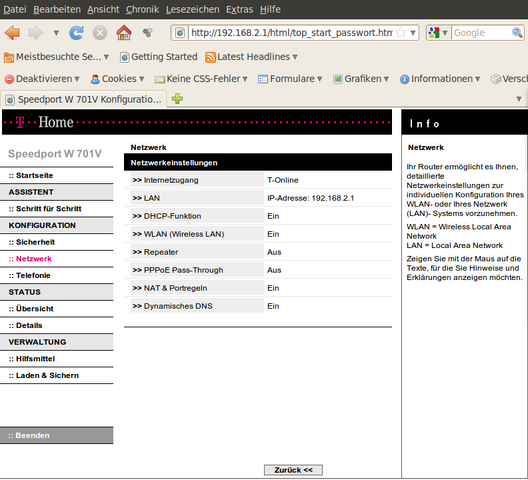Open a new tab with the plus icon
This screenshot has width=528, height=480.
[177, 99]
